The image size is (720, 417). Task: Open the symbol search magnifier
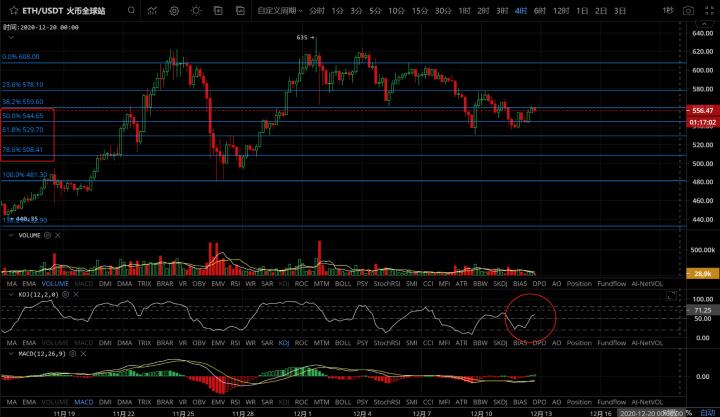pyautogui.click(x=131, y=10)
